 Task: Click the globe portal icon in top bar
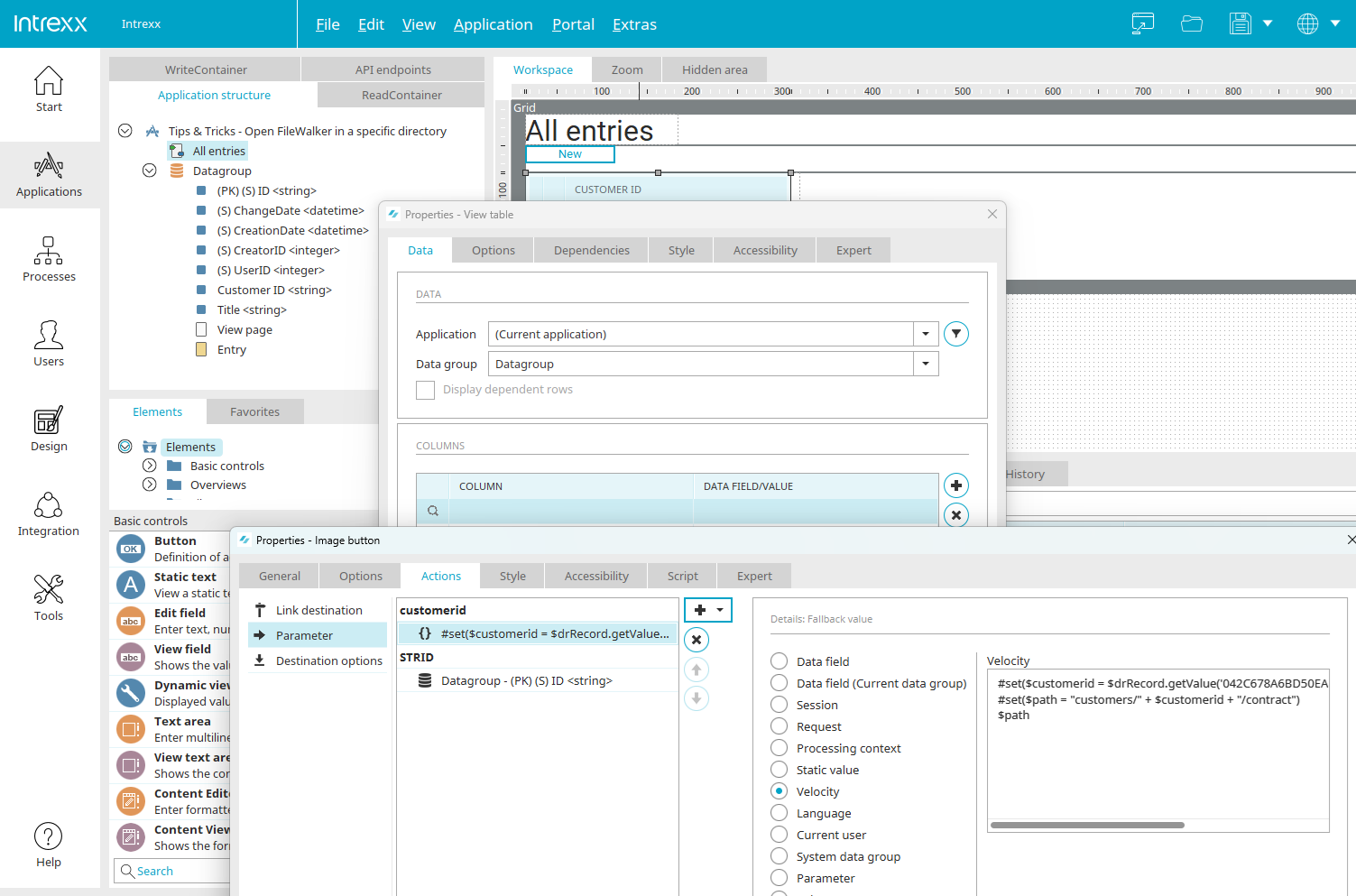pyautogui.click(x=1307, y=23)
